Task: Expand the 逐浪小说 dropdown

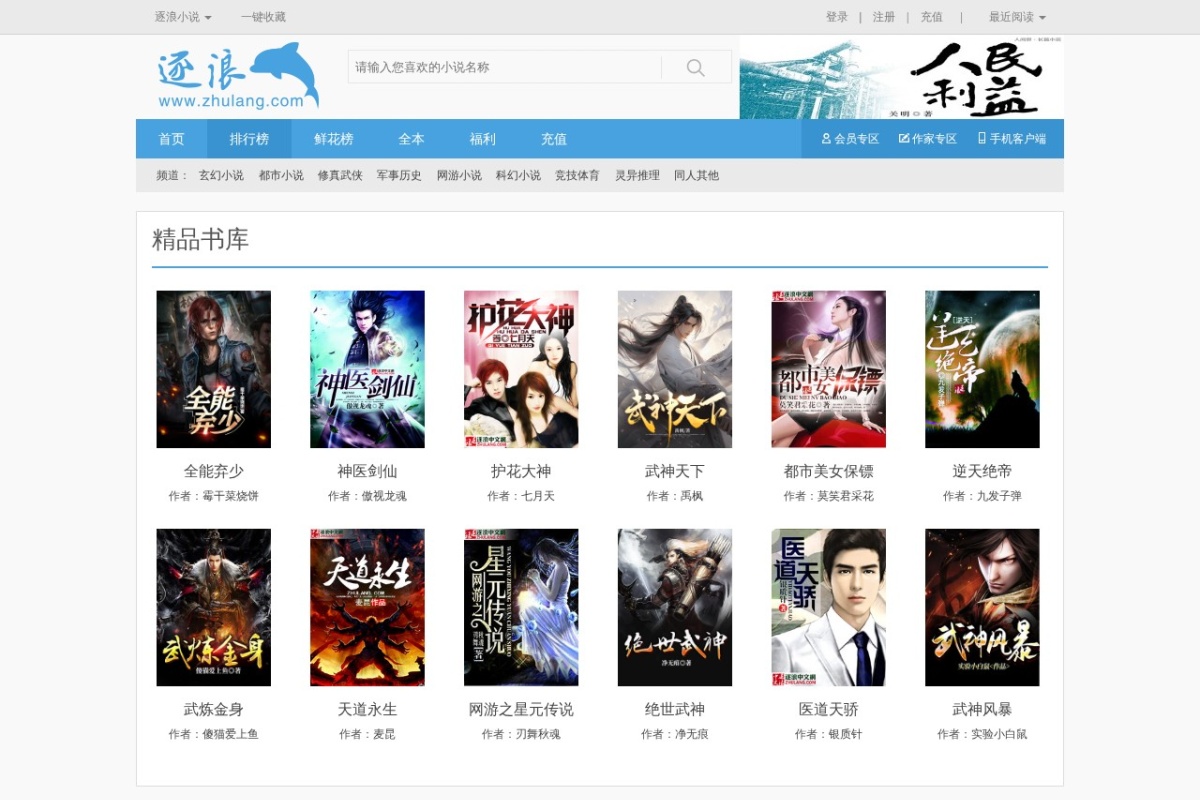Action: (183, 17)
